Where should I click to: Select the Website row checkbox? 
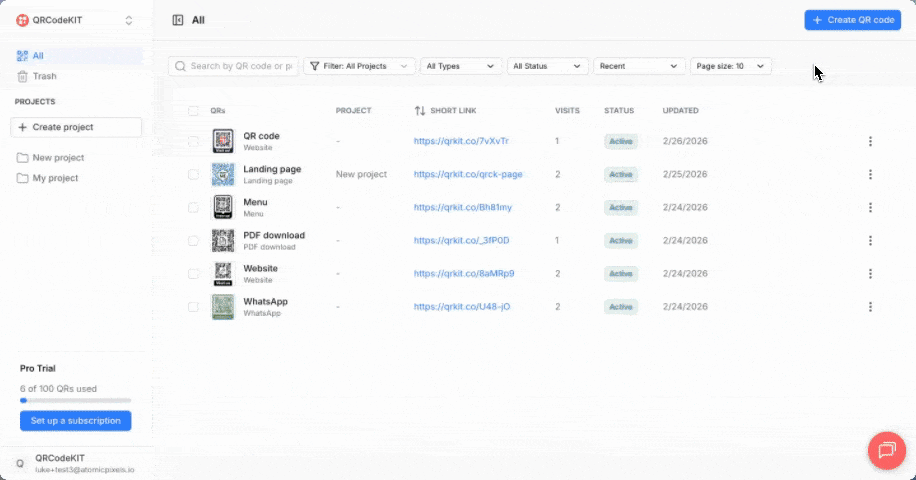194,273
